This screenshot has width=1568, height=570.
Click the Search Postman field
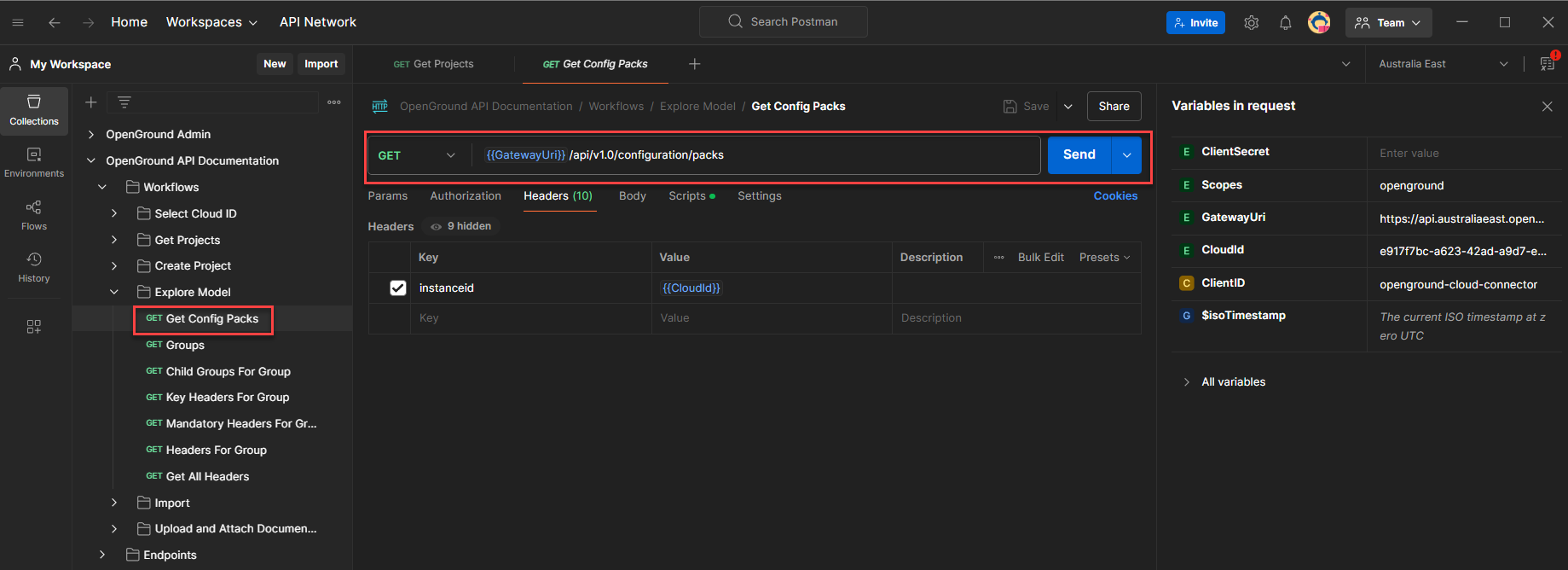[x=784, y=22]
